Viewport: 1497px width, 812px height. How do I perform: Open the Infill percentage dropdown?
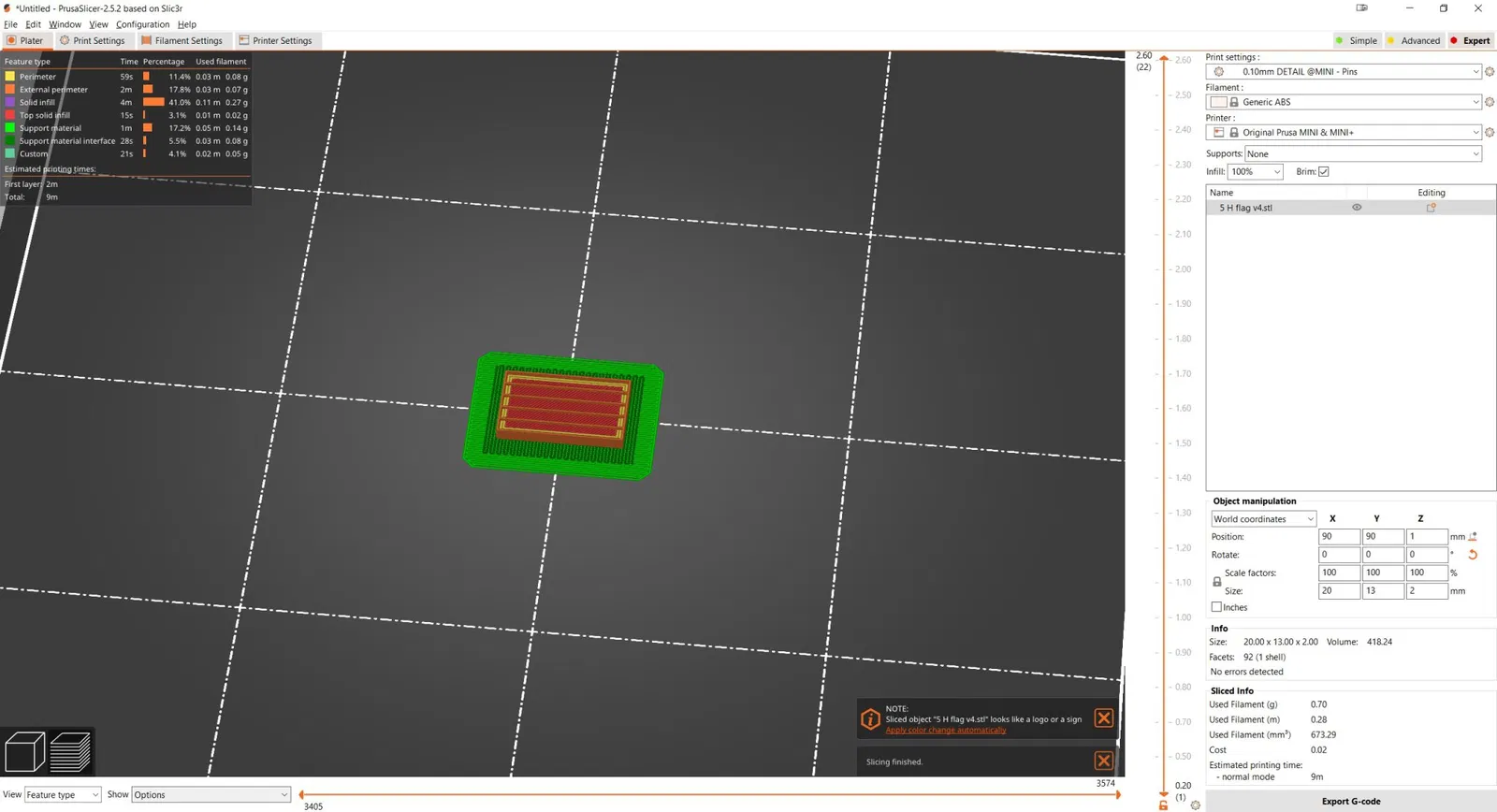1255,172
